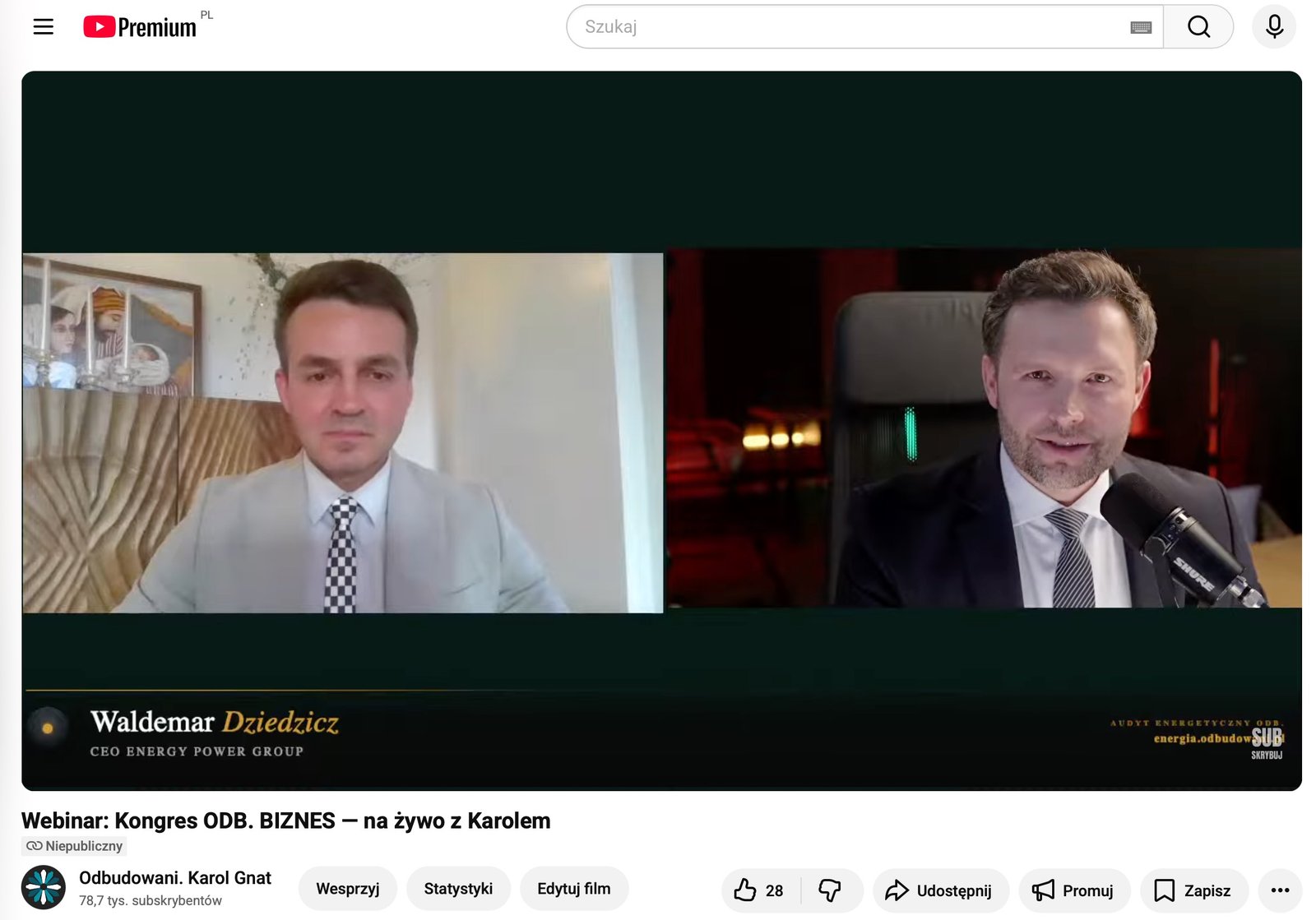
Task: Open the hamburger guide menu
Action: pos(44,27)
